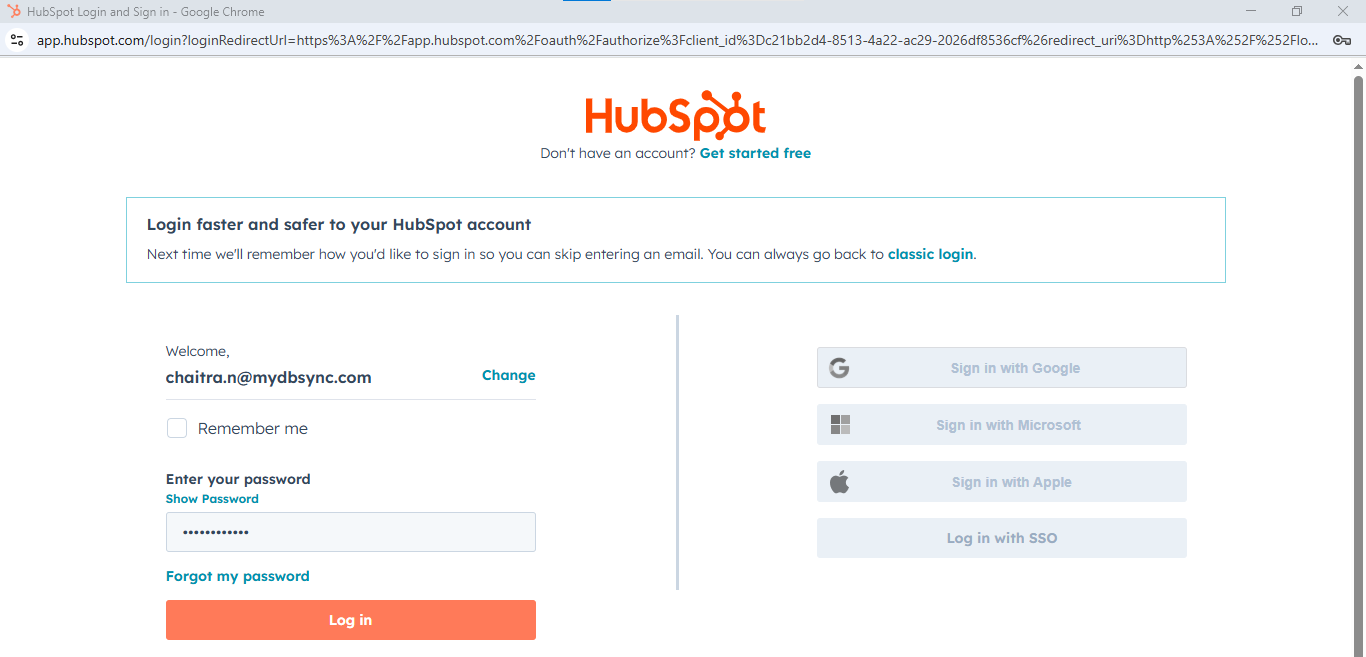
Task: Click the Apple logo icon
Action: point(839,482)
